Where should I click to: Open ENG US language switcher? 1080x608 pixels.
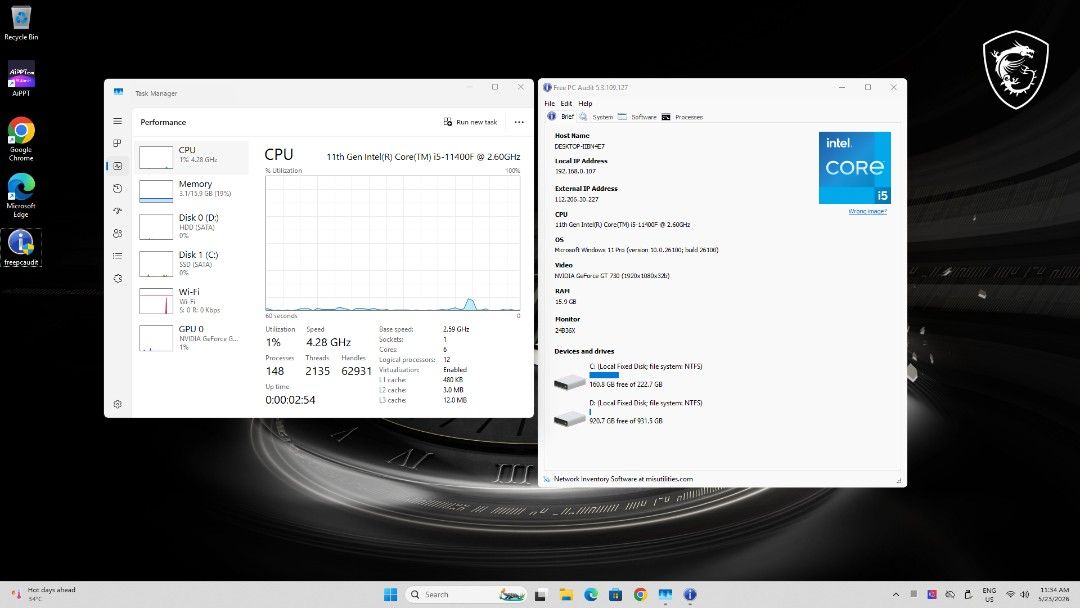989,595
